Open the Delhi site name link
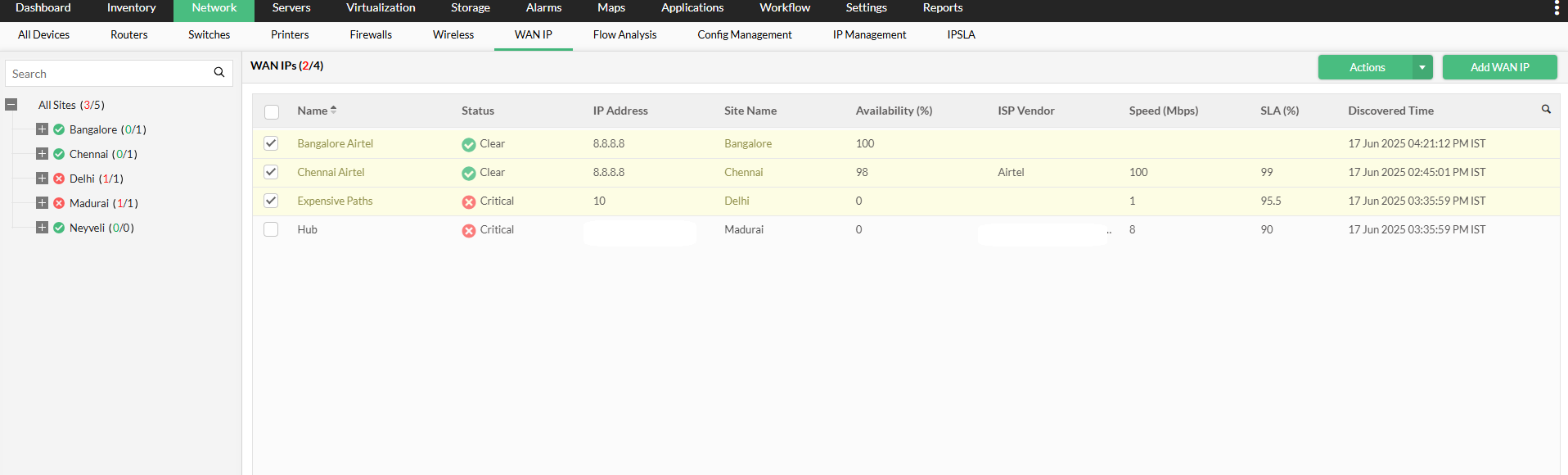 [737, 201]
